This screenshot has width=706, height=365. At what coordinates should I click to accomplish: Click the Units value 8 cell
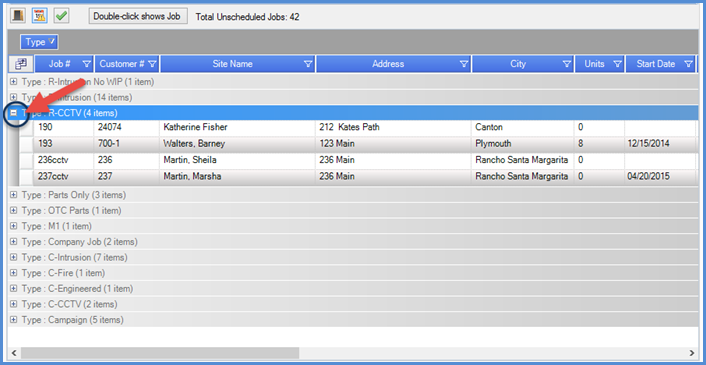pos(599,144)
